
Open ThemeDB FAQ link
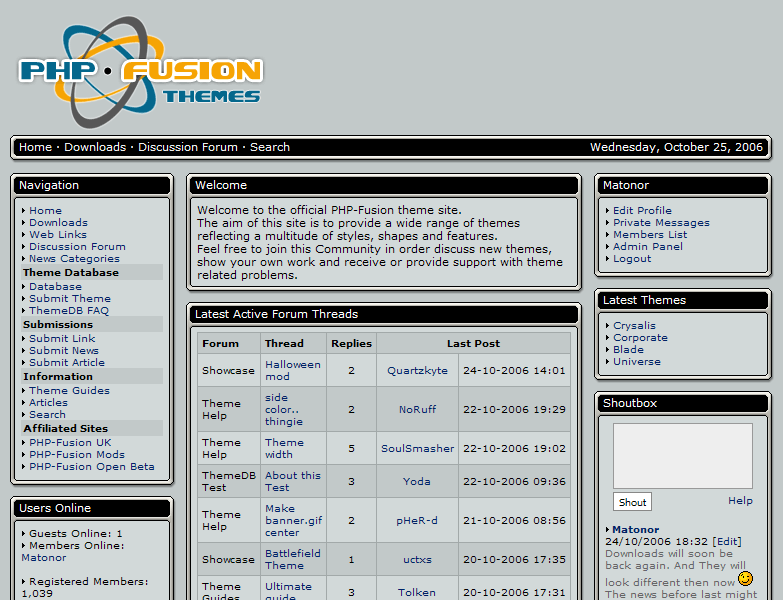69,310
